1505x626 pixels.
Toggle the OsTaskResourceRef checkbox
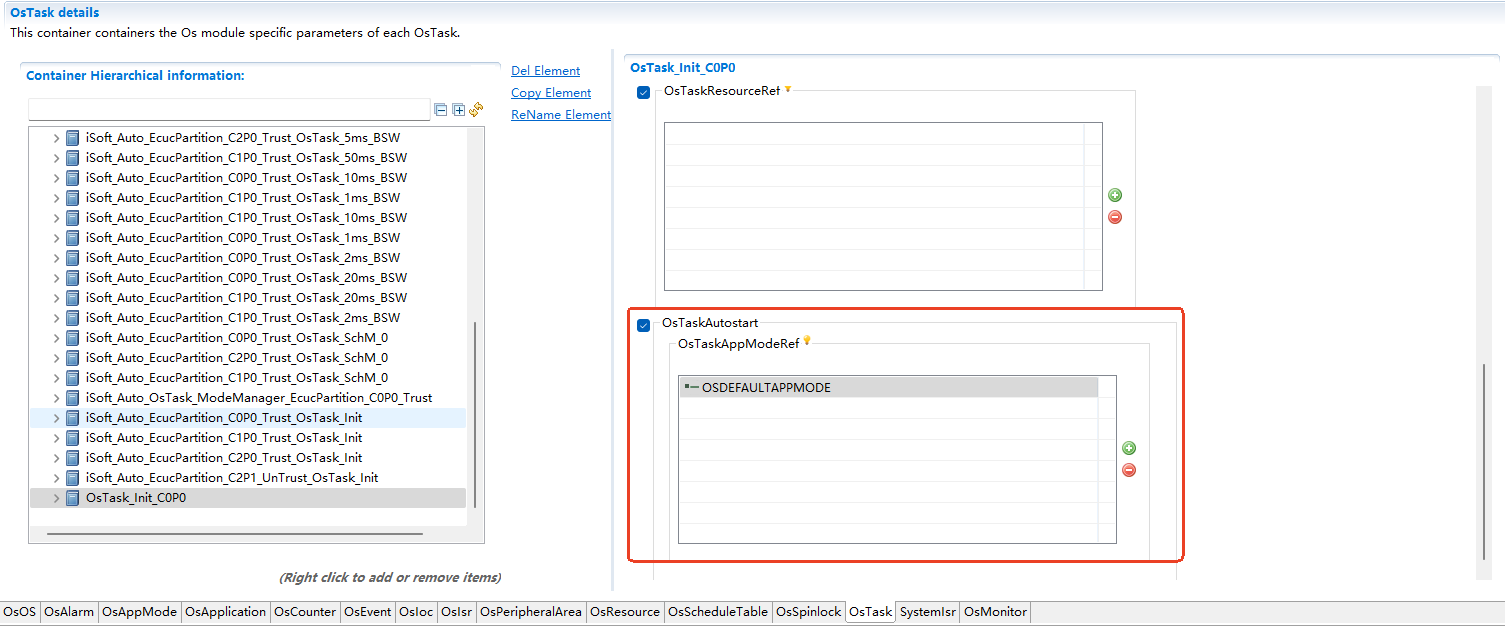[644, 93]
